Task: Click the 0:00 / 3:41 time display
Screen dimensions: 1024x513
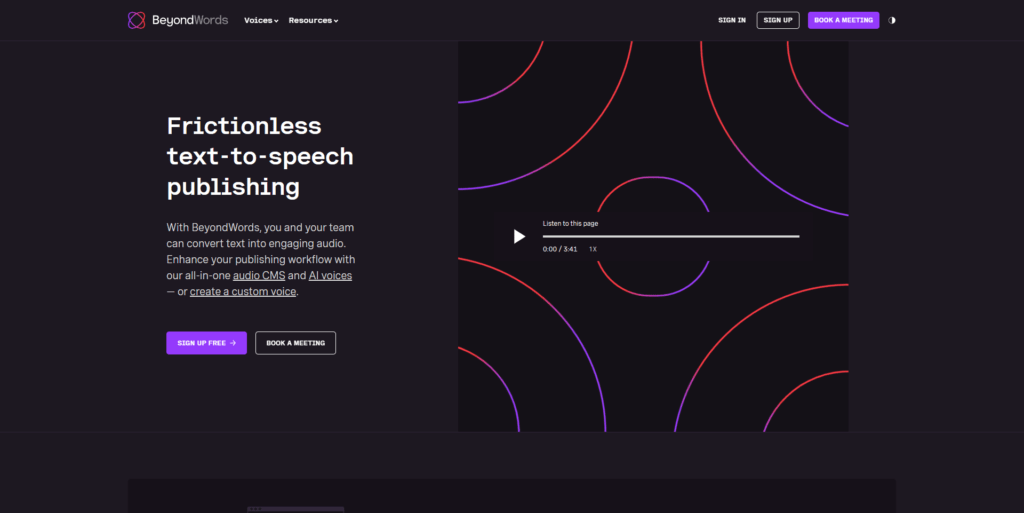Action: pos(560,249)
